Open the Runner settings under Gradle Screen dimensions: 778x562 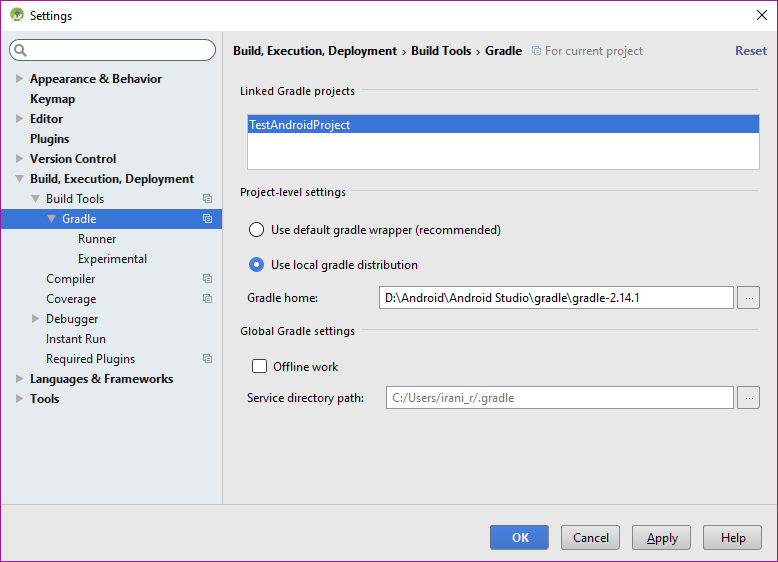(x=97, y=239)
